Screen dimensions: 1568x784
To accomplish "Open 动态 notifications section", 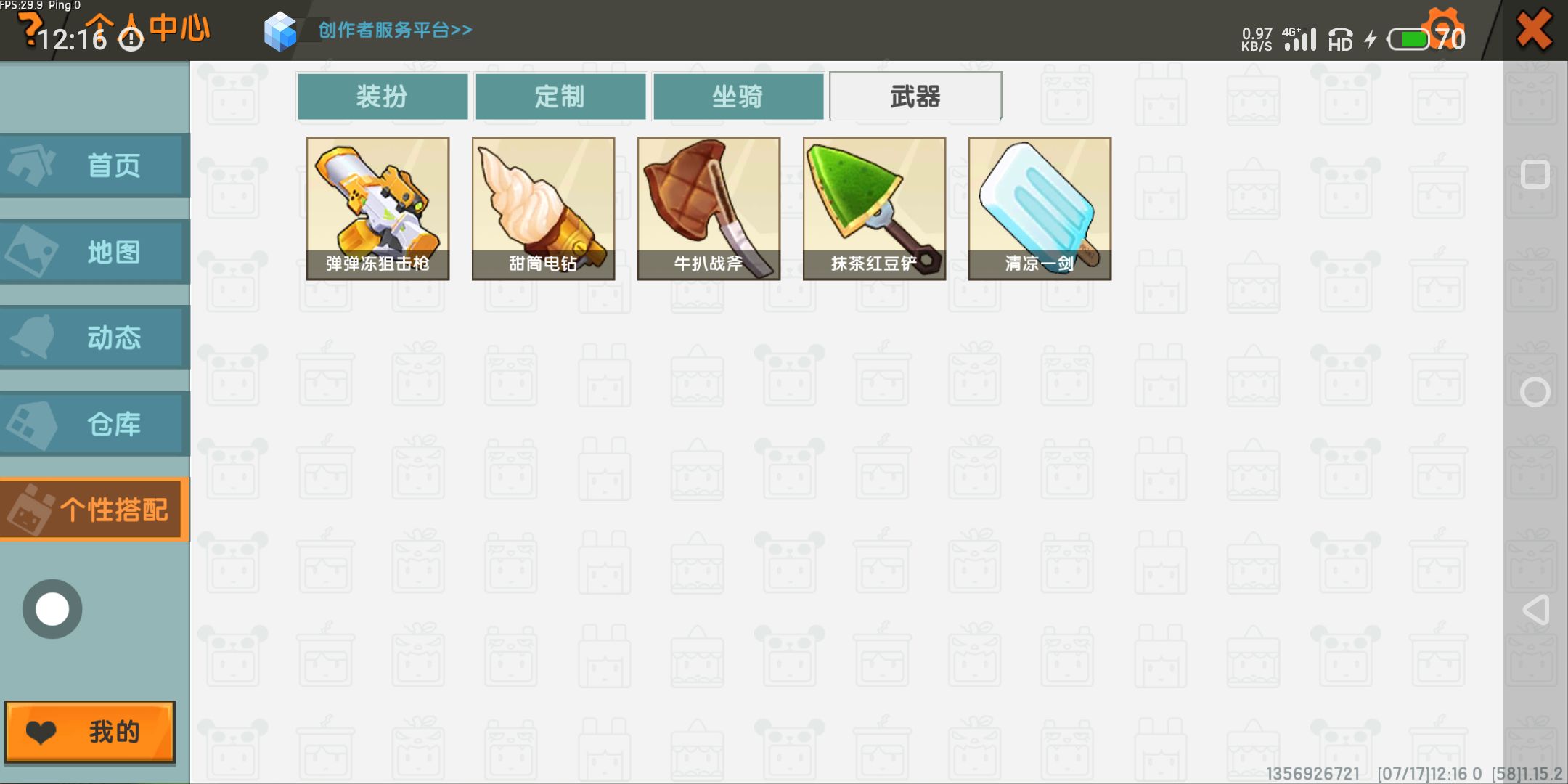I will tap(94, 338).
